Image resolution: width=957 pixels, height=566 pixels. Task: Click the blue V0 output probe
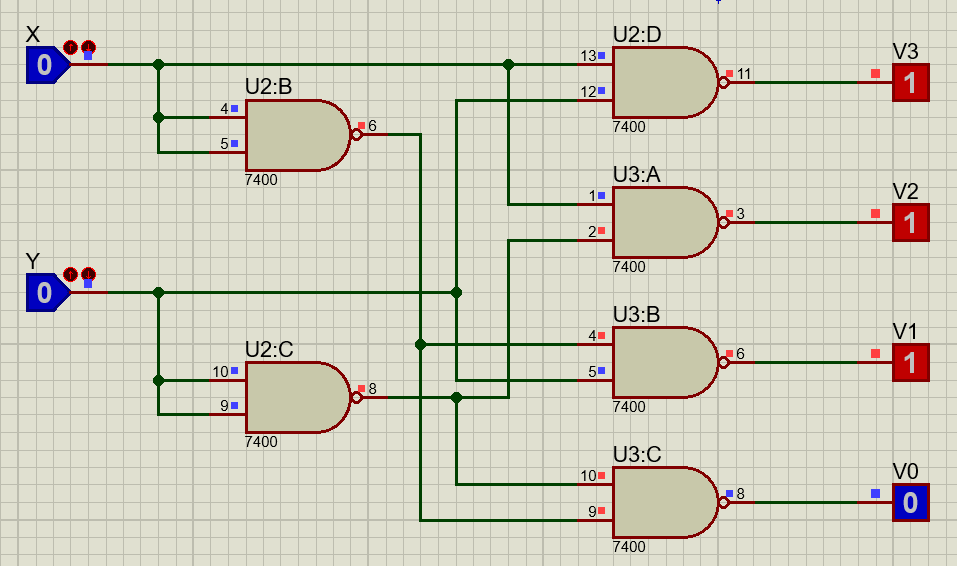pyautogui.click(x=910, y=502)
